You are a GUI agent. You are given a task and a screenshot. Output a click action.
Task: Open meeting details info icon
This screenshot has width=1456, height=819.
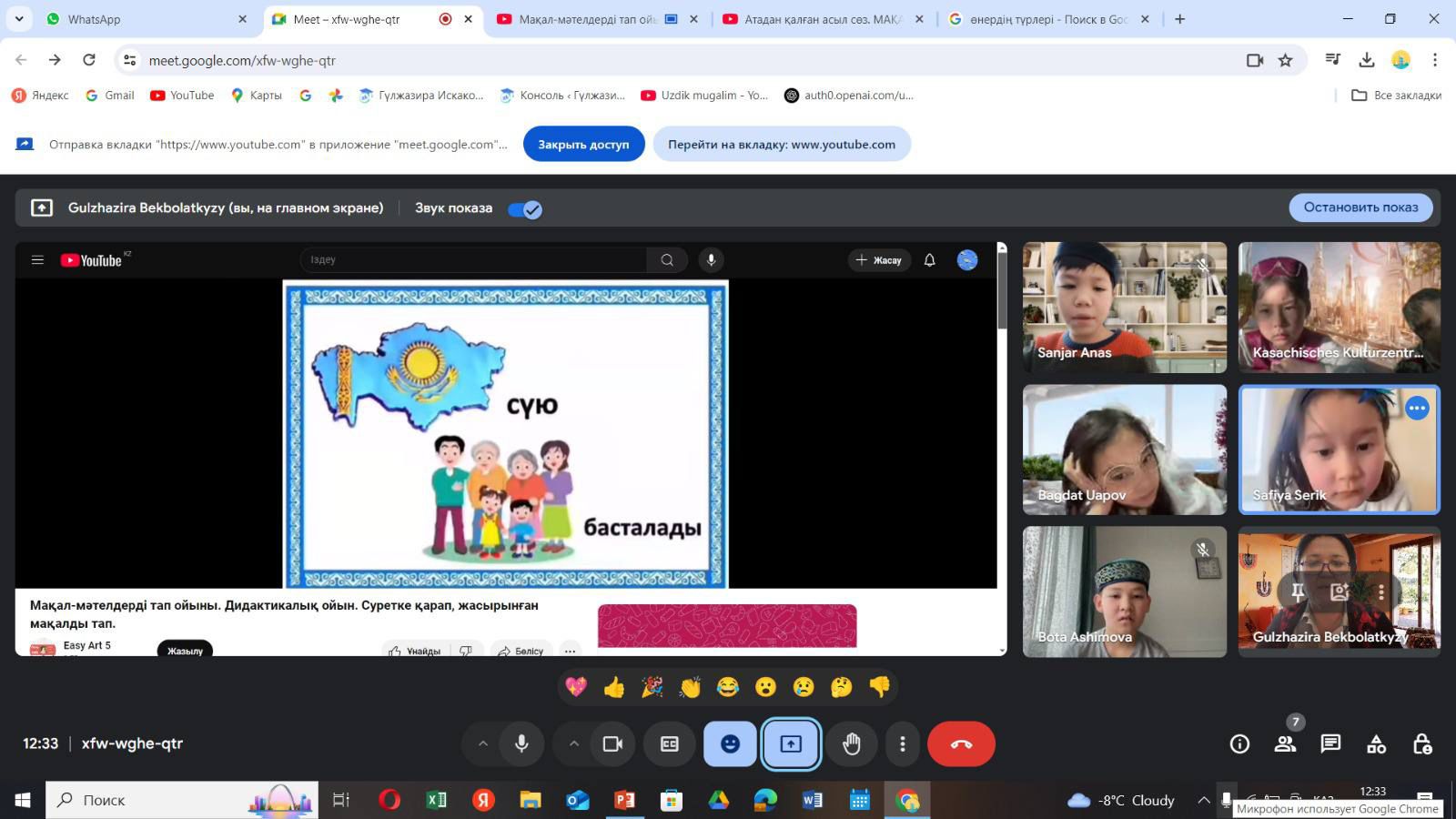click(1239, 743)
